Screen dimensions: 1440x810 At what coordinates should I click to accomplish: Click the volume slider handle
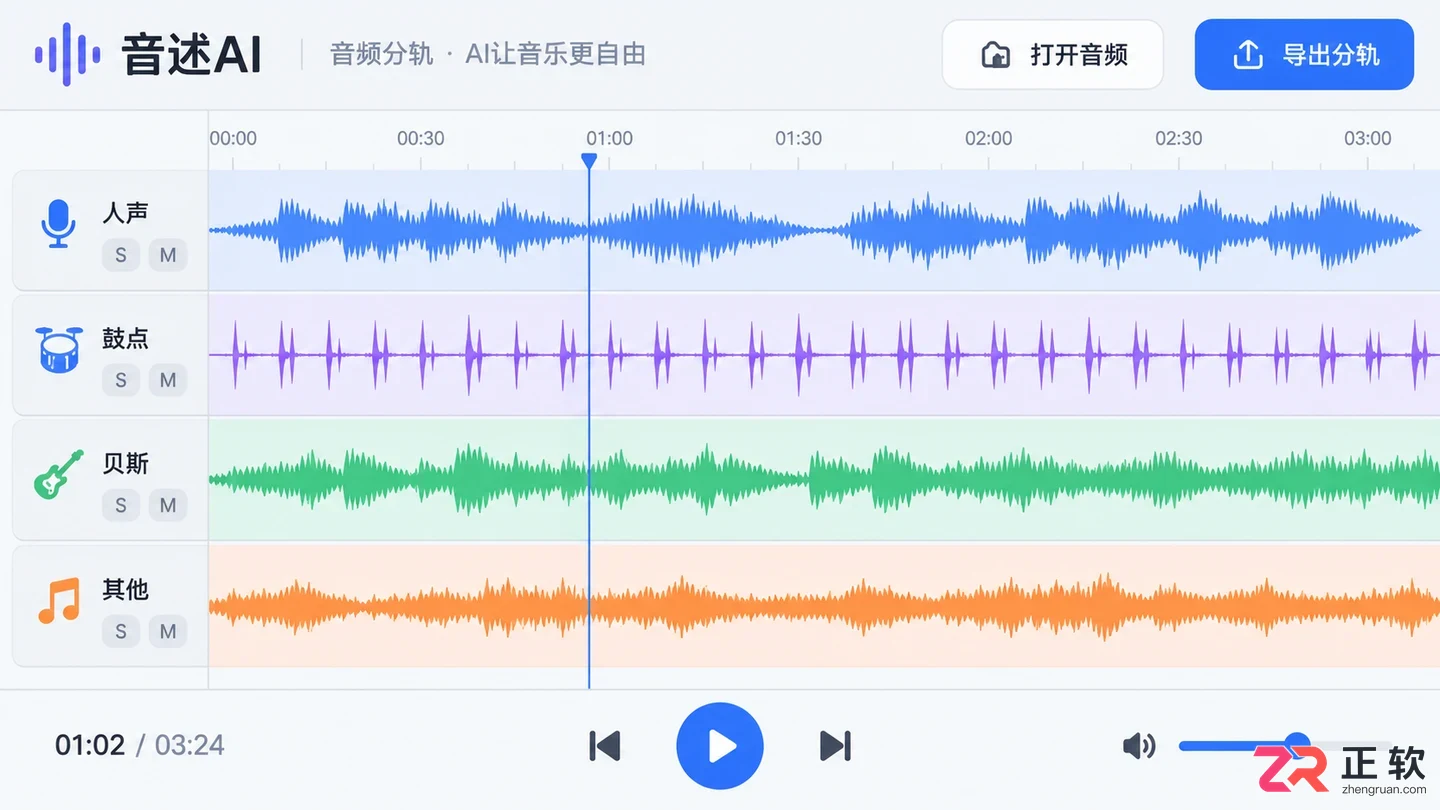[x=1297, y=745]
